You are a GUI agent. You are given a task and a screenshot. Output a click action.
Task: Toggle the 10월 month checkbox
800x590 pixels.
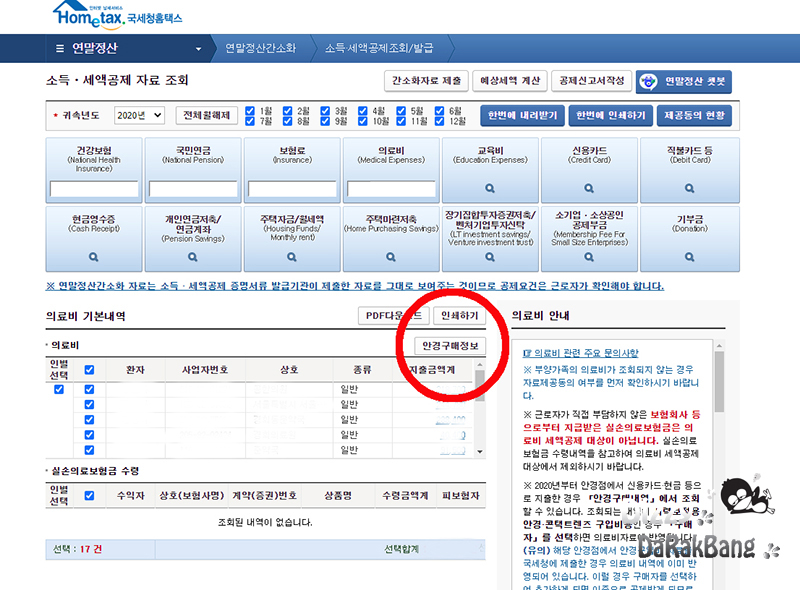pyautogui.click(x=363, y=121)
